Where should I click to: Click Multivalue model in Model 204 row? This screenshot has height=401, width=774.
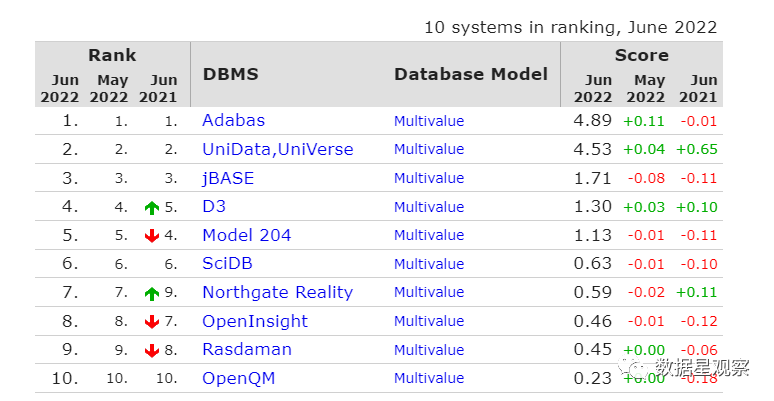coord(429,235)
